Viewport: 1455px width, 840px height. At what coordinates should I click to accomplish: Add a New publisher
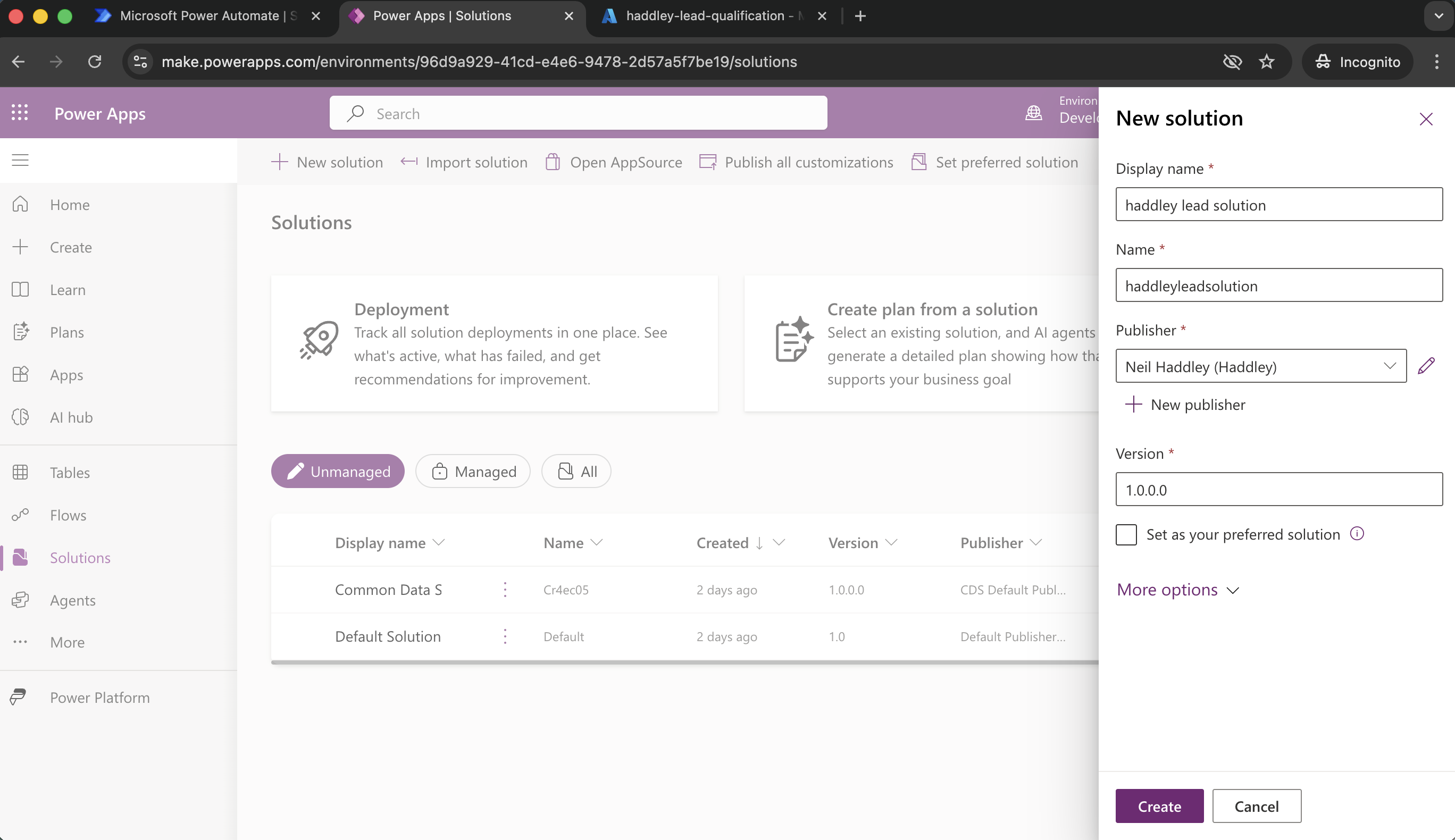click(1185, 405)
